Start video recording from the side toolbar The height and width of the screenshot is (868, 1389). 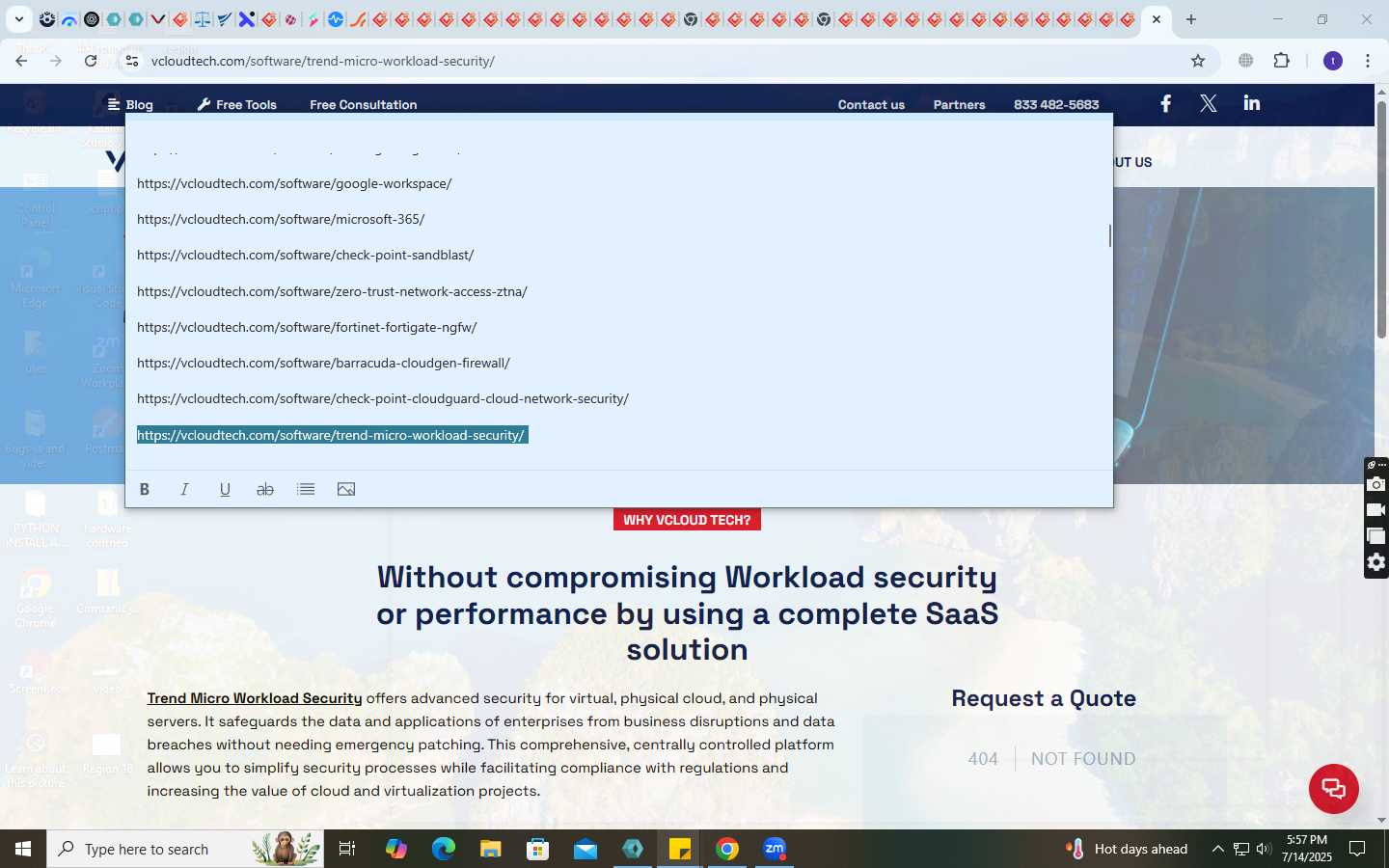[1376, 510]
